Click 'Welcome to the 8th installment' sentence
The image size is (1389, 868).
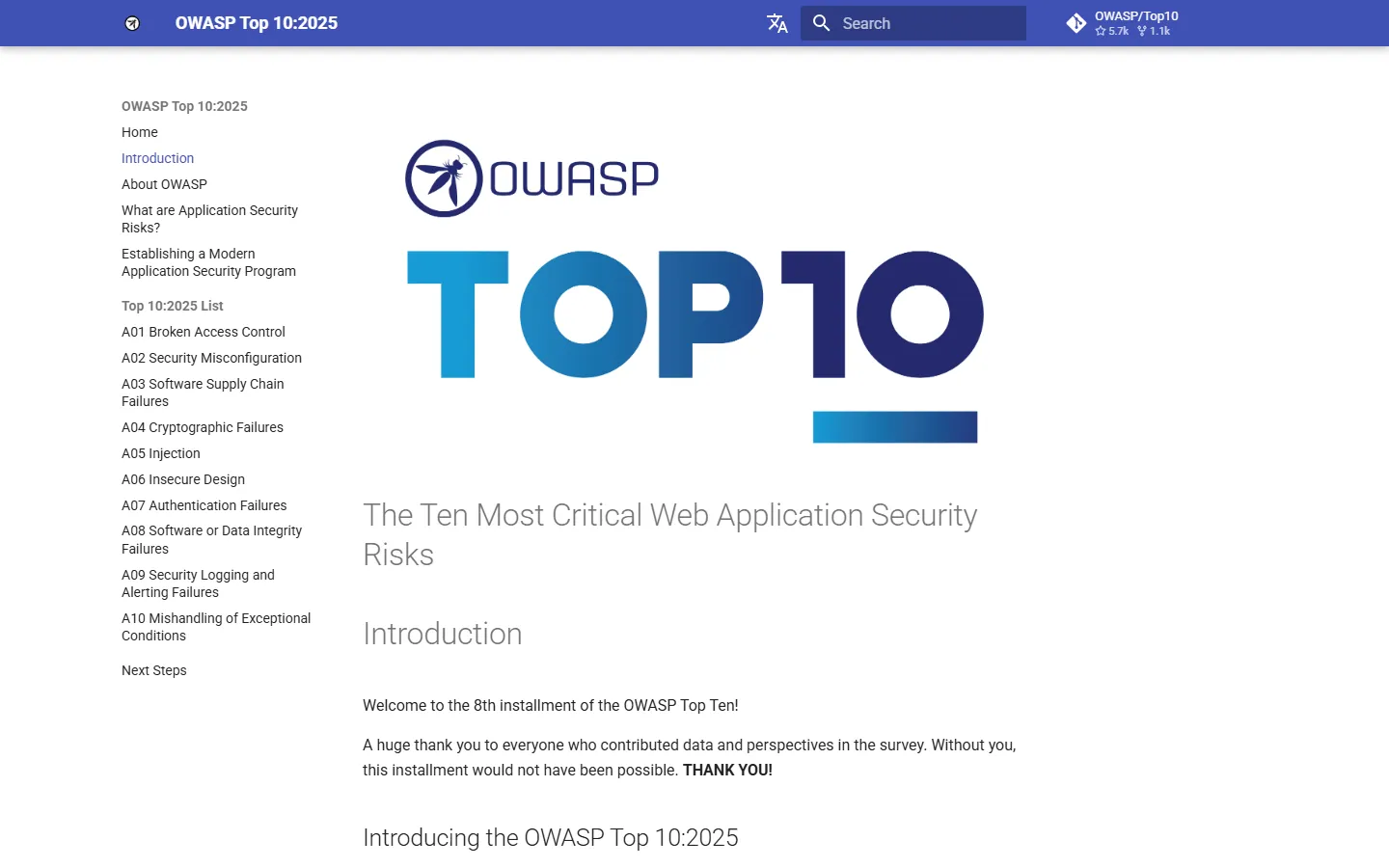pos(551,705)
